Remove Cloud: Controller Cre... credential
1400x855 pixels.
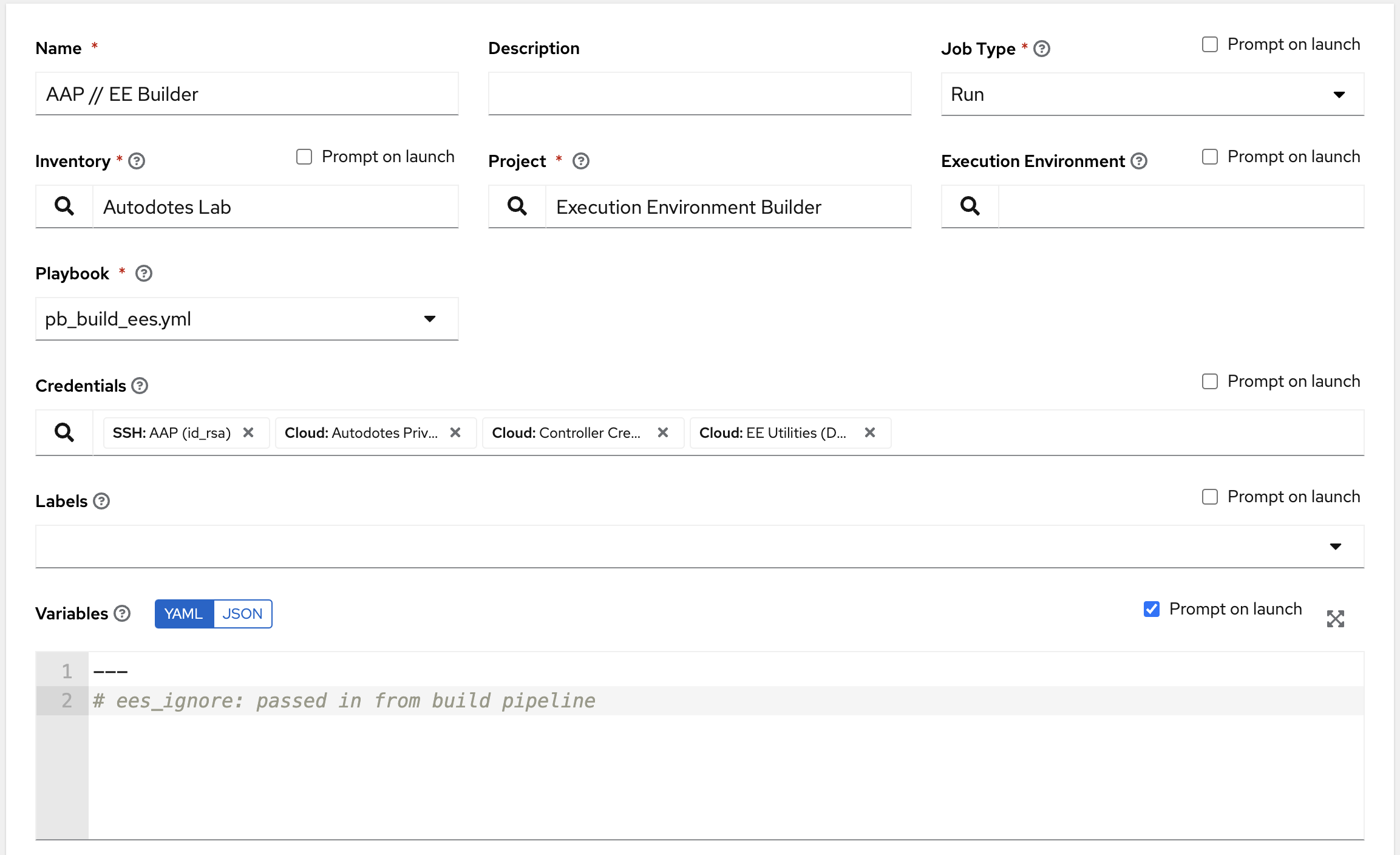click(x=664, y=432)
